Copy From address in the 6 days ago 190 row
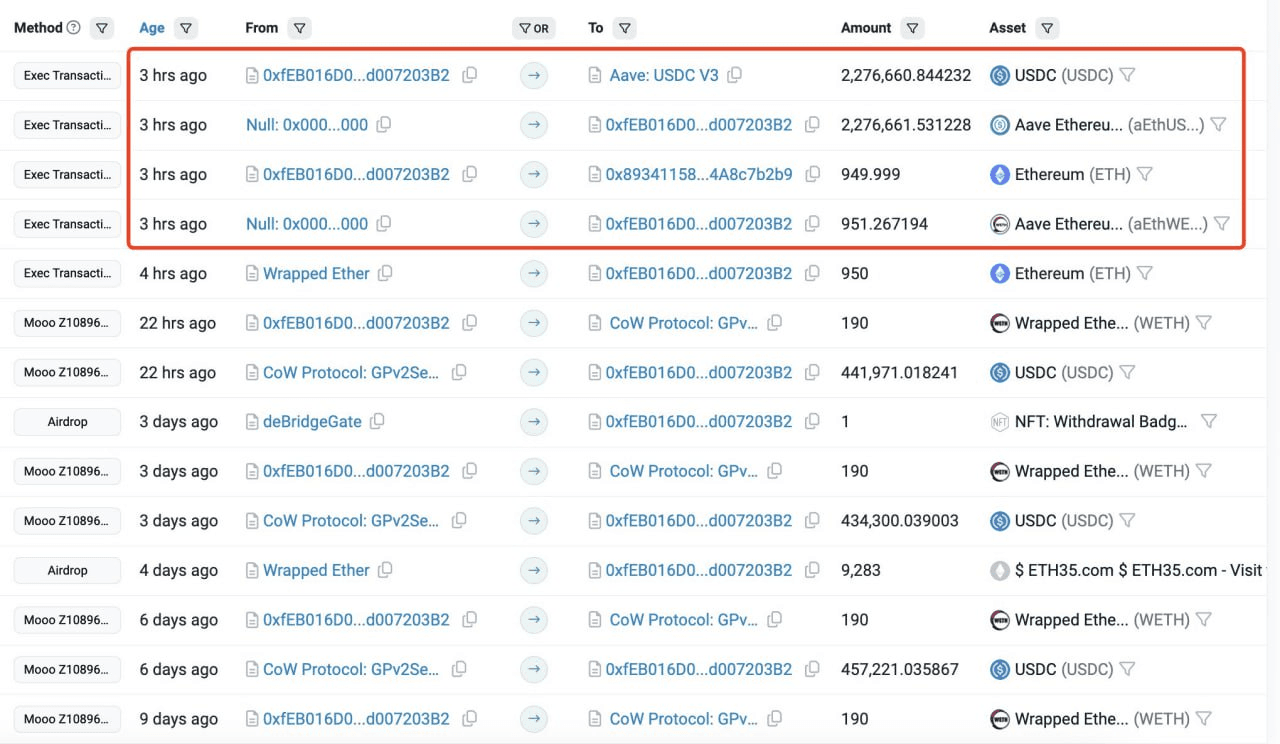Screen dimensions: 1280x744 pyautogui.click(x=469, y=620)
